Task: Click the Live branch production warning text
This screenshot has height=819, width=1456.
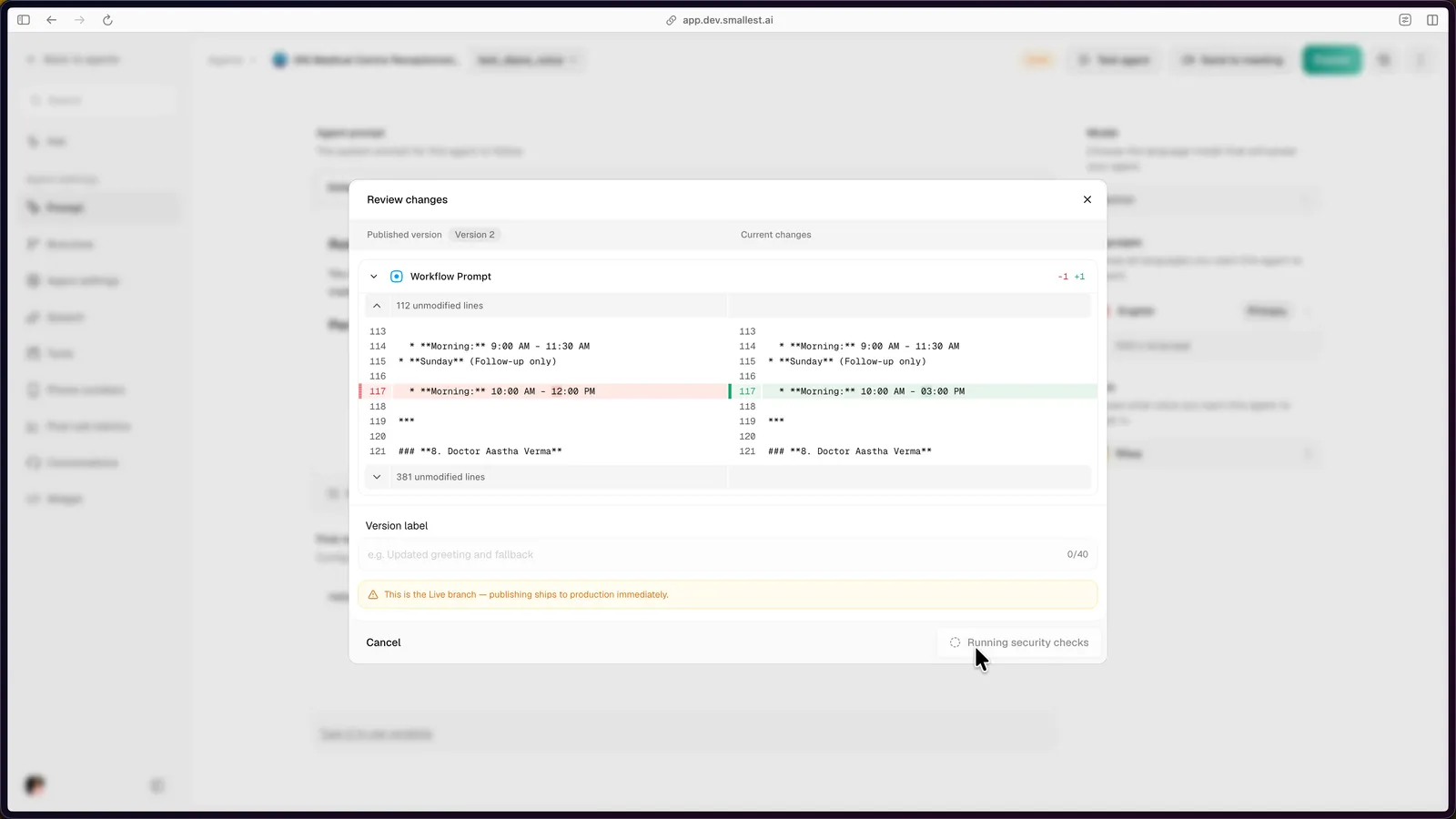Action: [x=526, y=594]
